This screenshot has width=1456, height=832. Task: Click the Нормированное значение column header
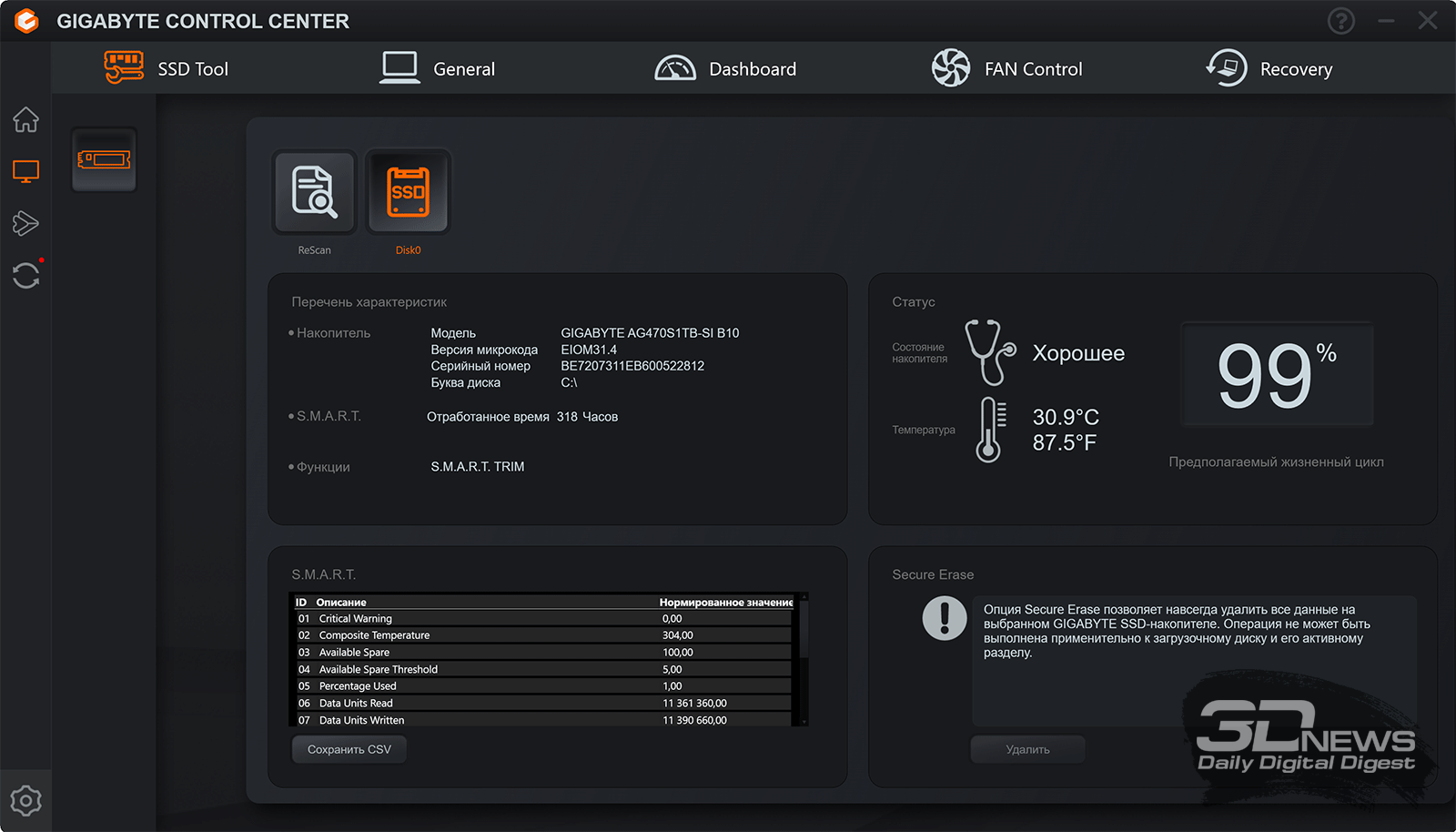[726, 603]
